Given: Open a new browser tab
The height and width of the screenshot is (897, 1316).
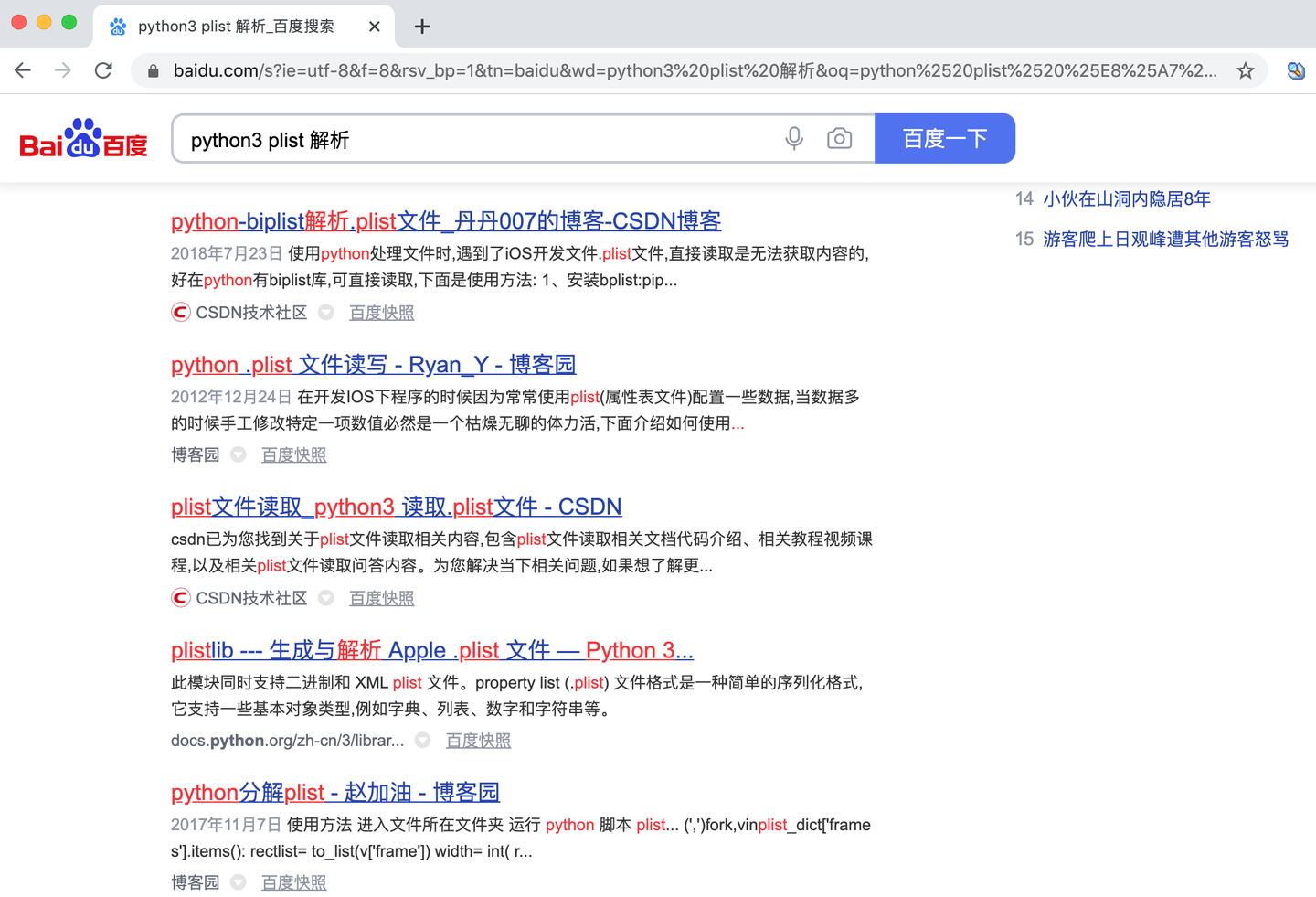Looking at the screenshot, I should (421, 27).
